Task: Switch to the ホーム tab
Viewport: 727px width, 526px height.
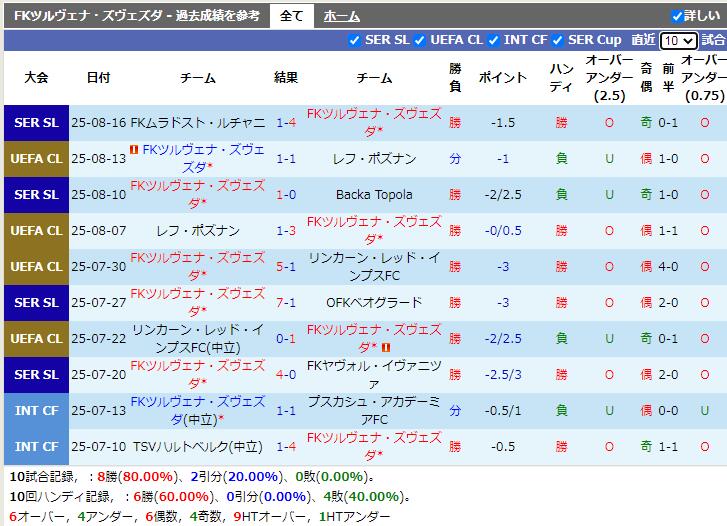Action: (x=342, y=16)
